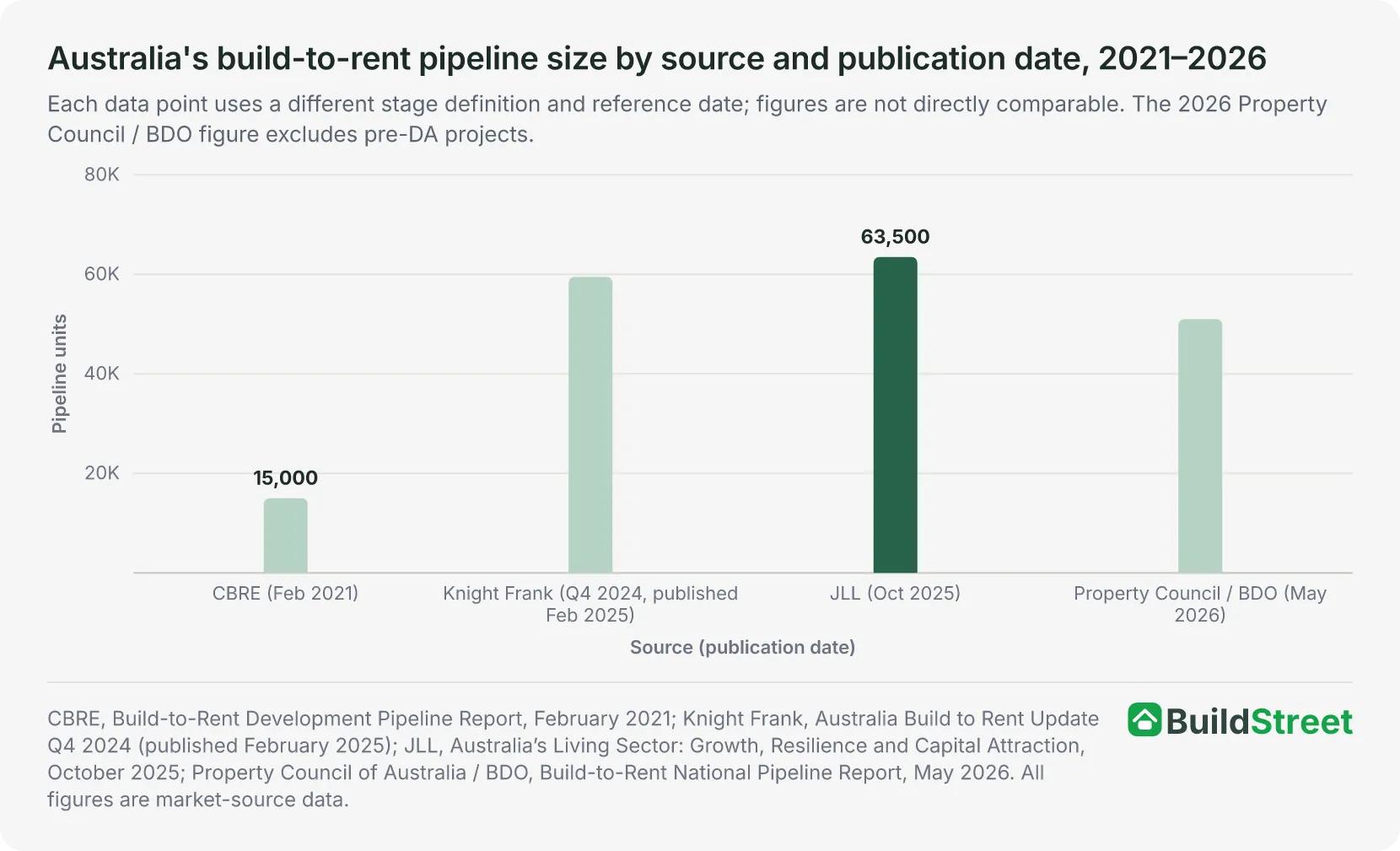Screen dimensions: 1400x851
Task: Click the source footnote beginning 'CBRE, Build-to-Rent Development'
Action: 573,759
